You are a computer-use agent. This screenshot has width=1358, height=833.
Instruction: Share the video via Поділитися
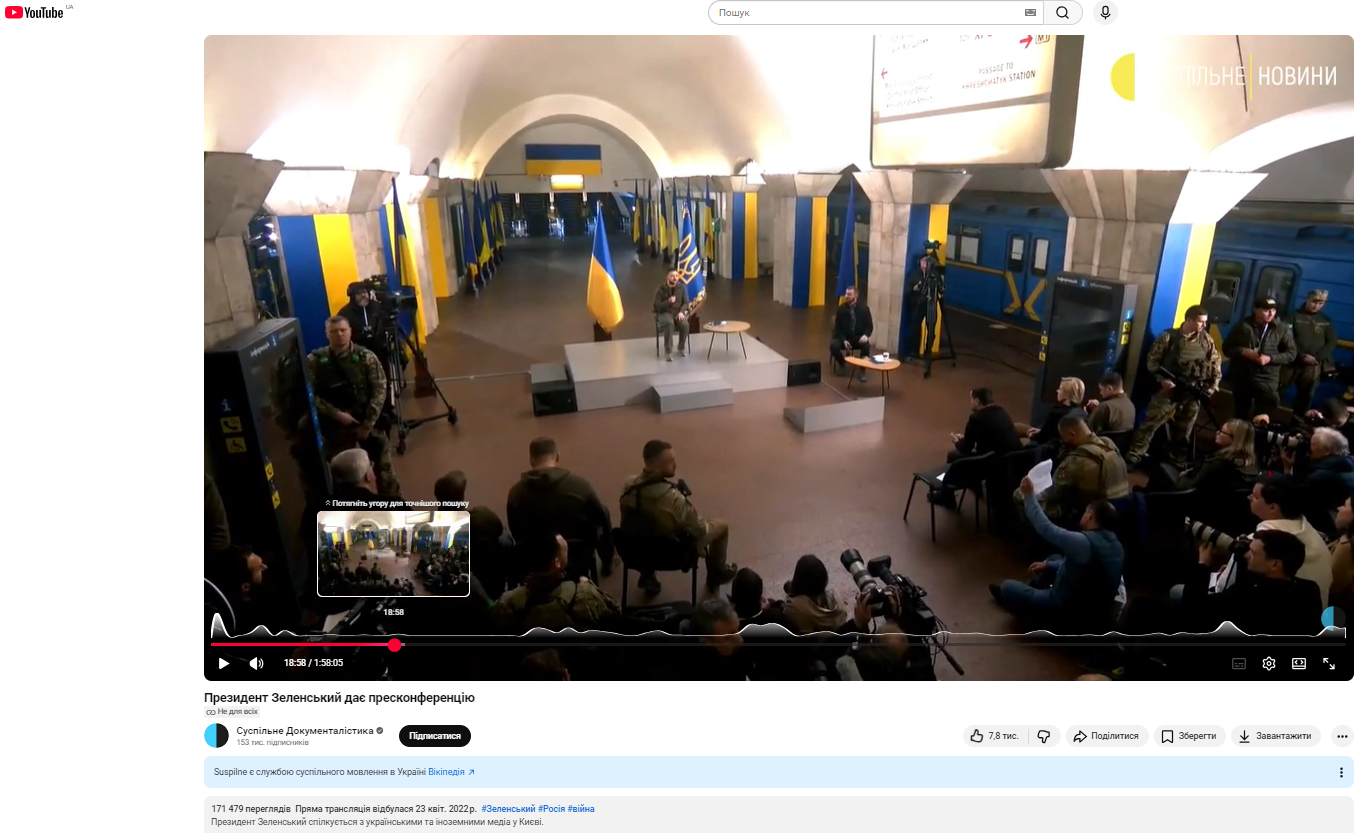coord(1106,736)
